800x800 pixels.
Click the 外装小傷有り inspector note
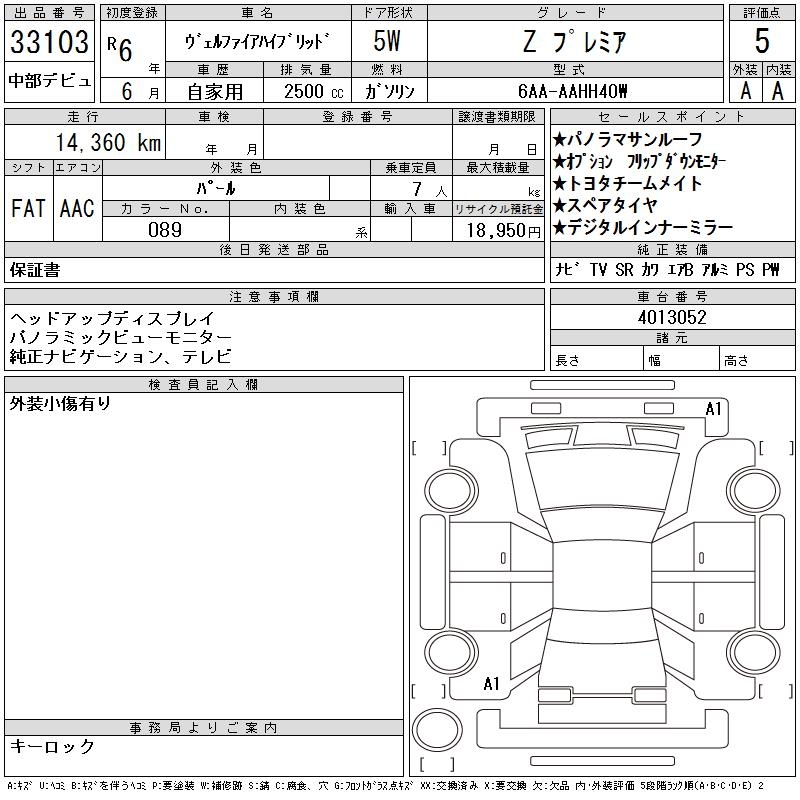pos(60,404)
